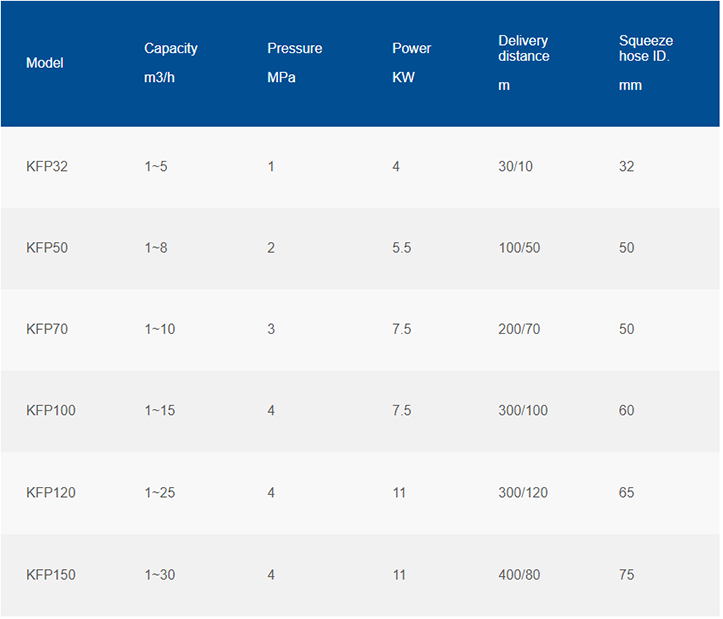The width and height of the screenshot is (723, 619).
Task: Select the KFP32 model cell
Action: [x=47, y=166]
